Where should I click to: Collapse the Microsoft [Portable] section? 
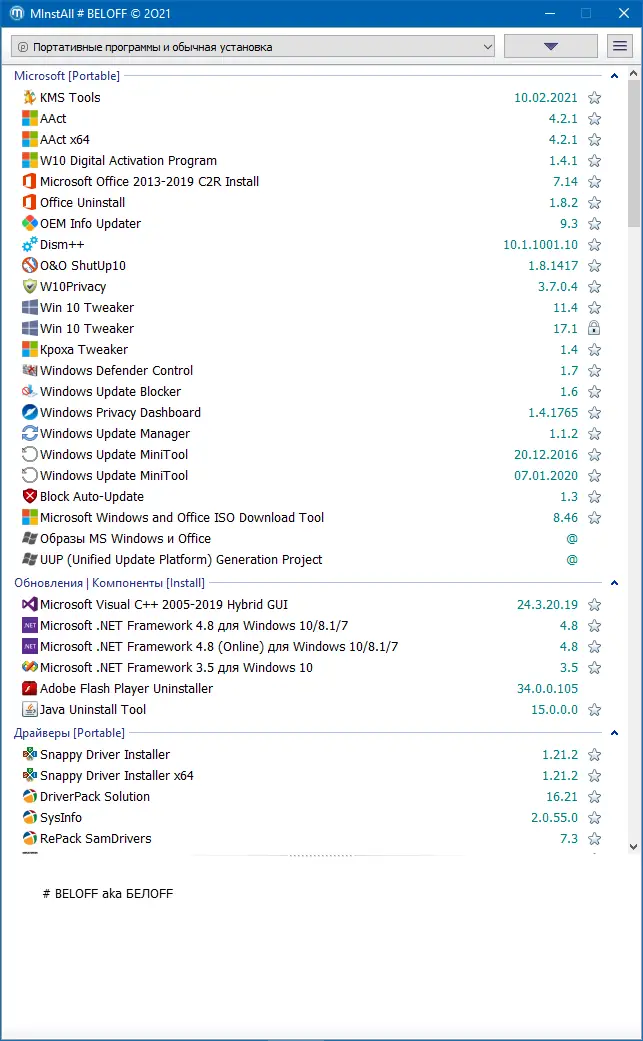614,76
